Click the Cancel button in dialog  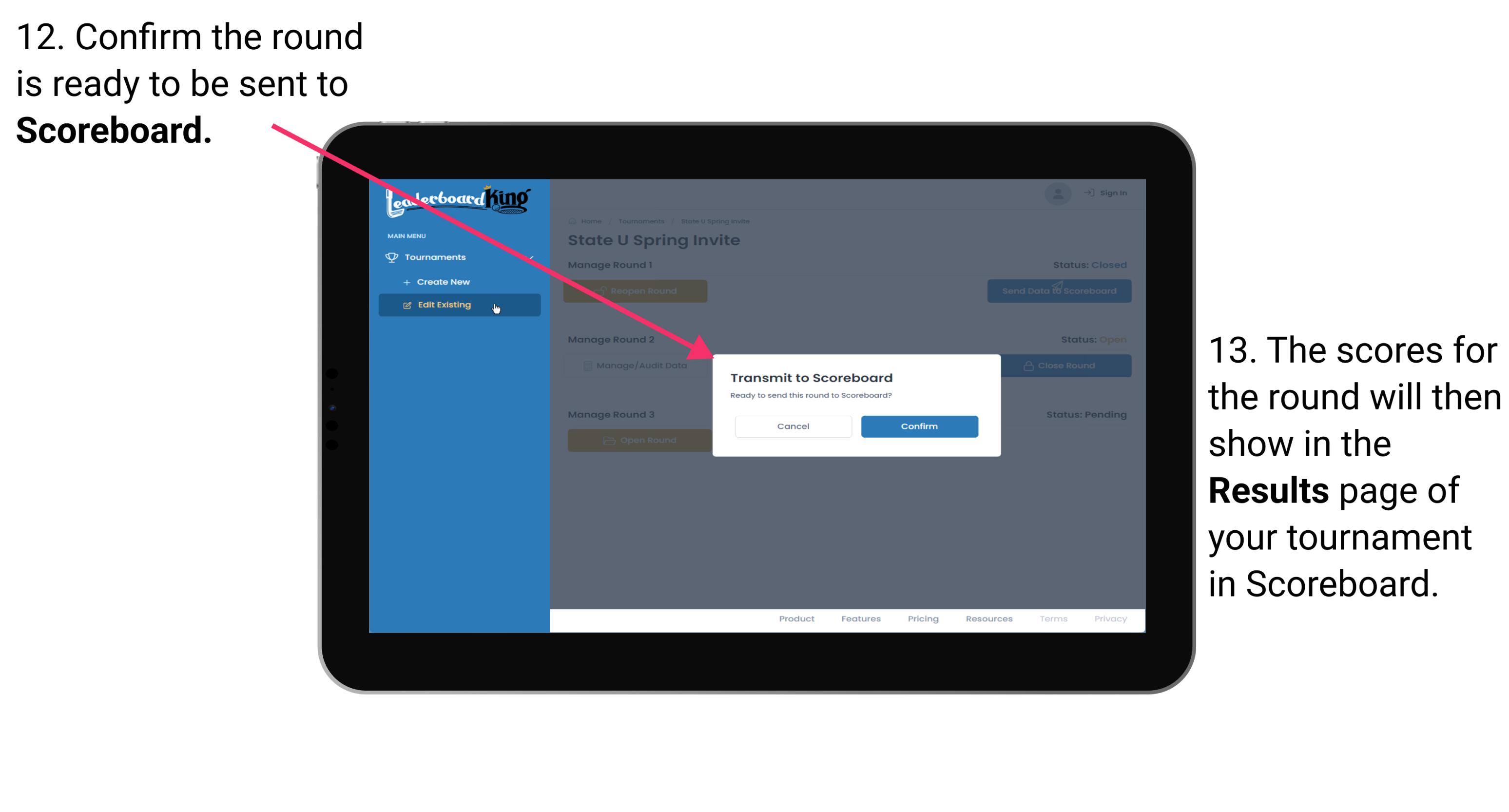click(793, 426)
